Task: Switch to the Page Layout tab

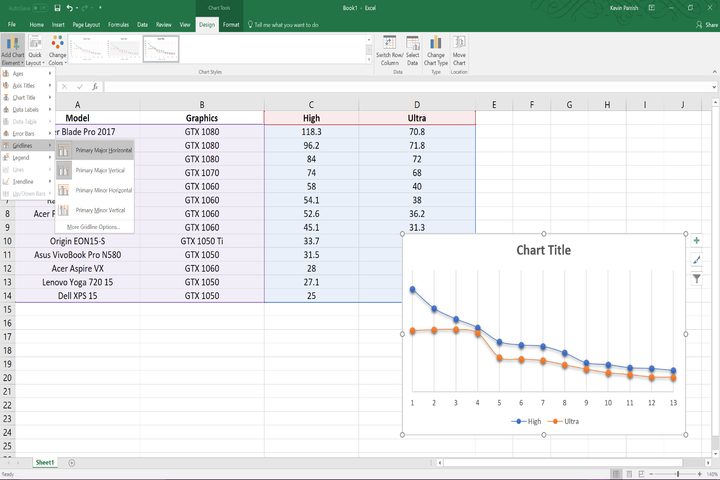Action: [86, 25]
